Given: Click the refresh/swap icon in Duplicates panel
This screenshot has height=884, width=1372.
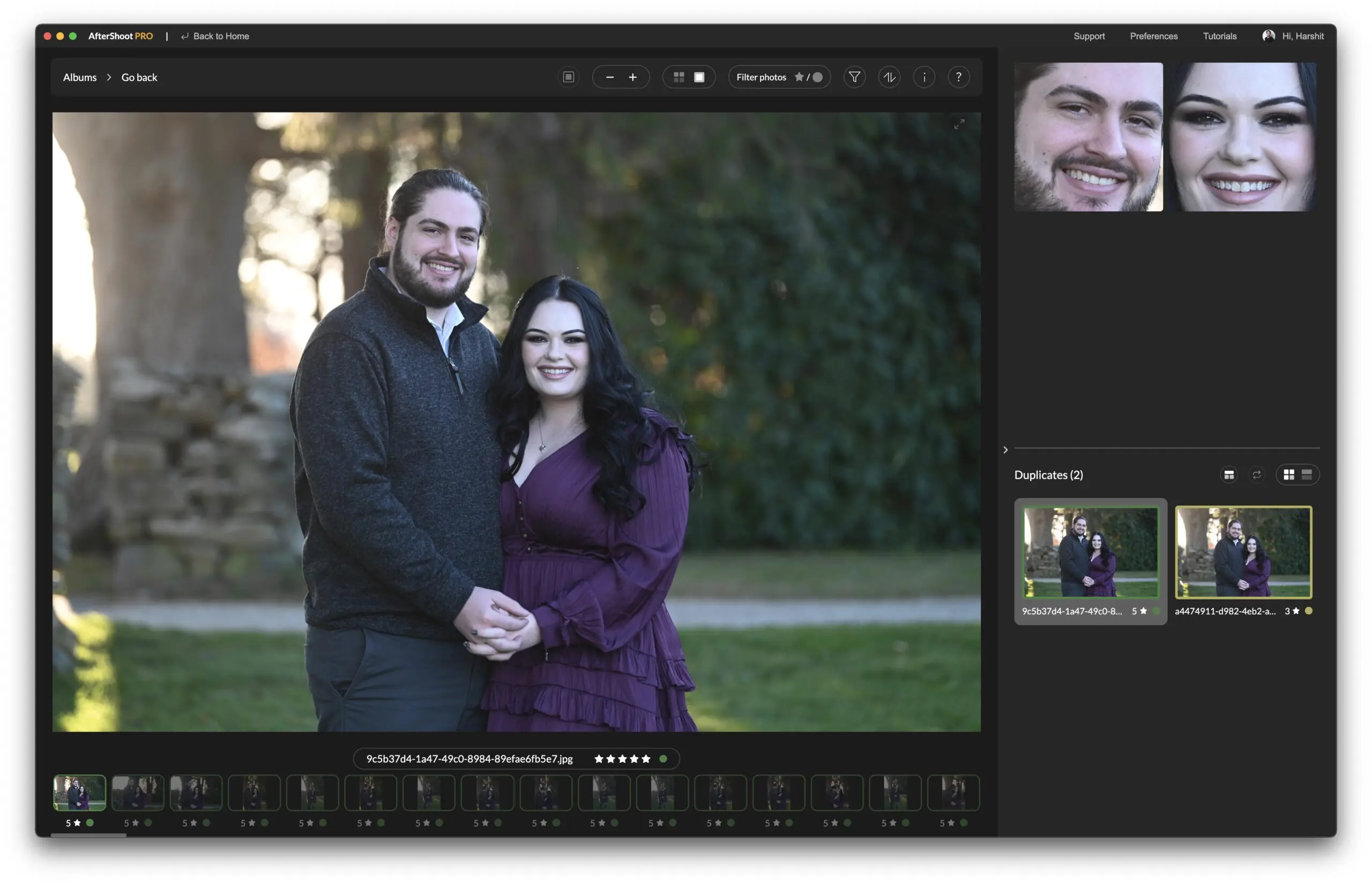Looking at the screenshot, I should point(1257,474).
